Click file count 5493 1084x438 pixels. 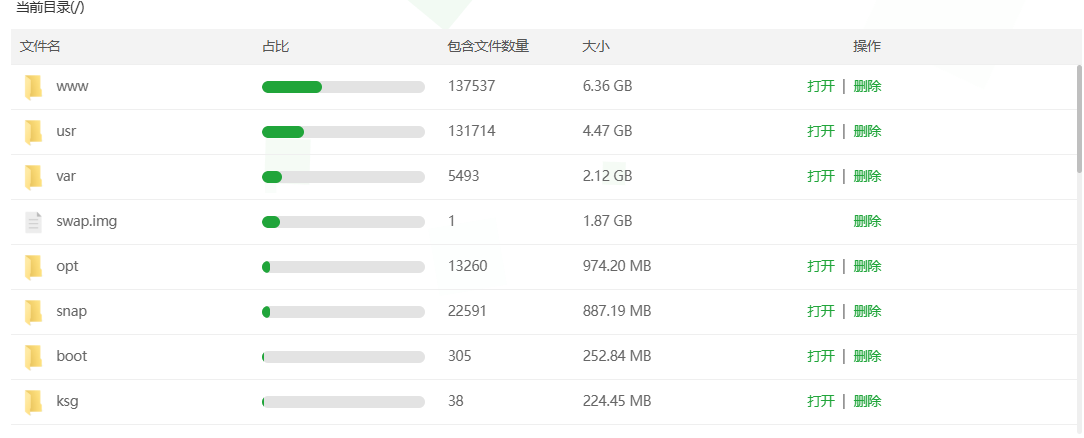(x=463, y=176)
